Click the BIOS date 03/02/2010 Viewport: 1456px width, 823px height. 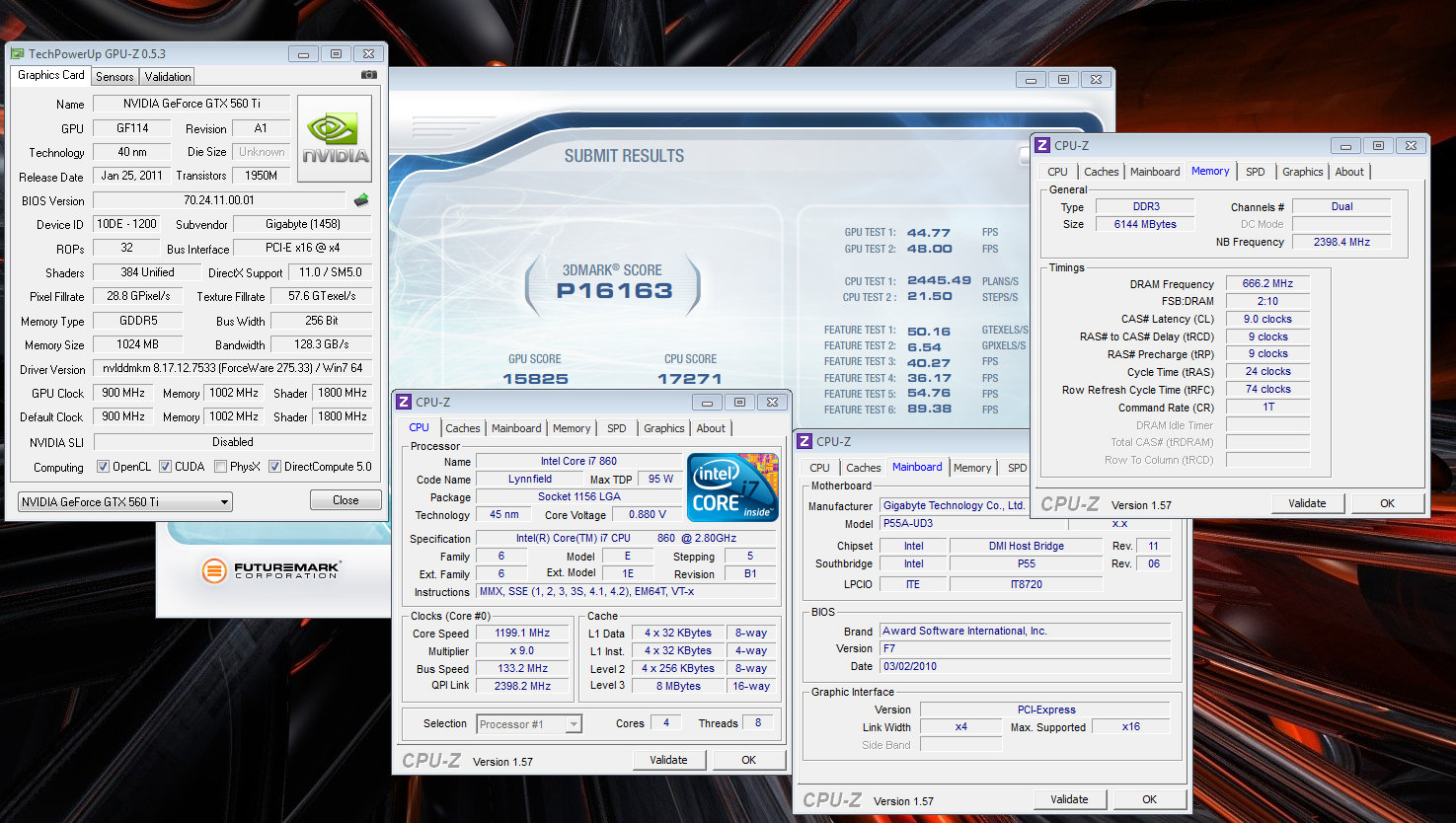pos(1027,666)
